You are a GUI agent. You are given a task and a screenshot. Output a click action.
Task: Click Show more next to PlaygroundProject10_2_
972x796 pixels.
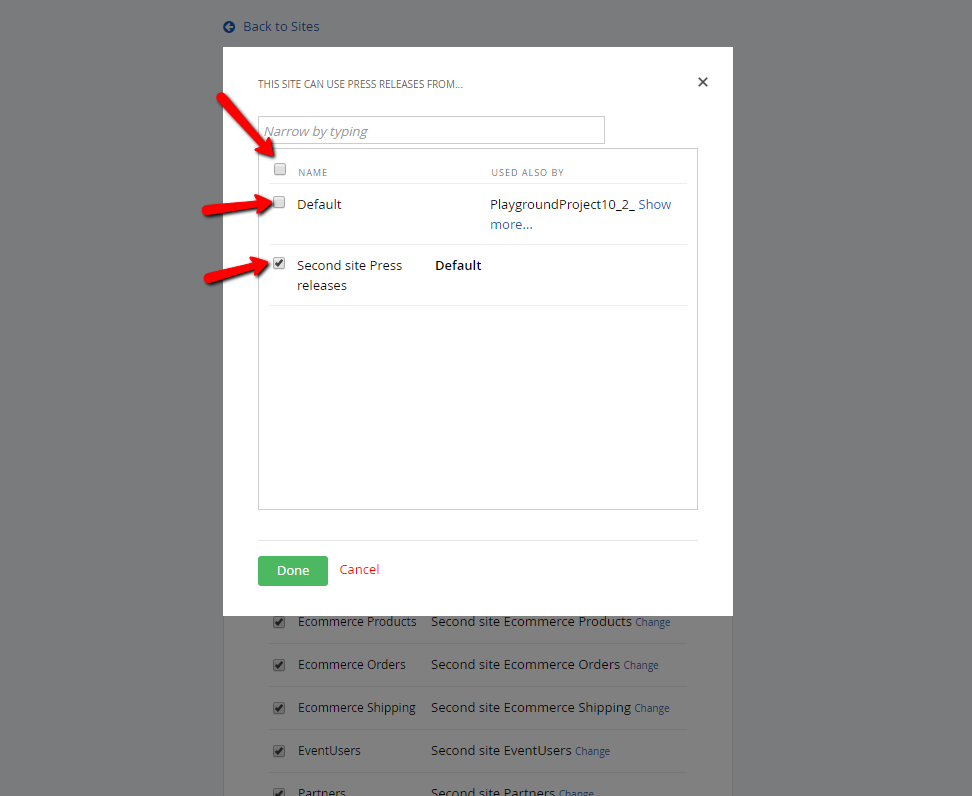click(x=655, y=204)
